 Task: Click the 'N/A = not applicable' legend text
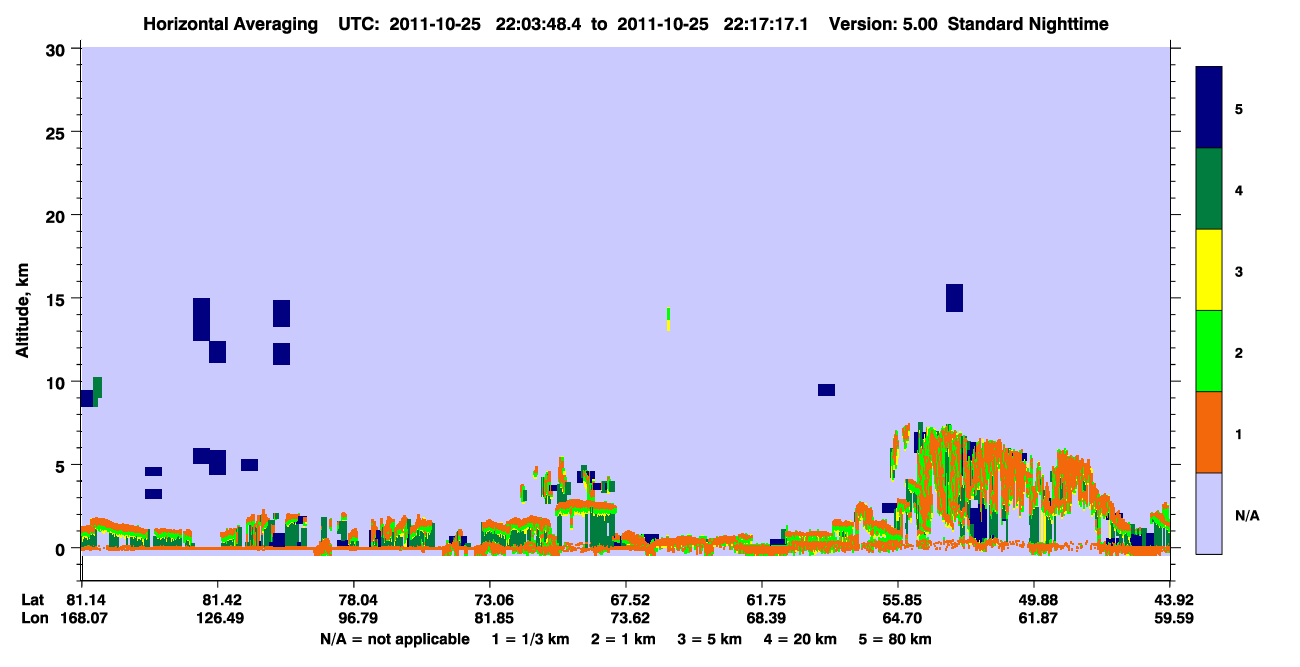[394, 639]
